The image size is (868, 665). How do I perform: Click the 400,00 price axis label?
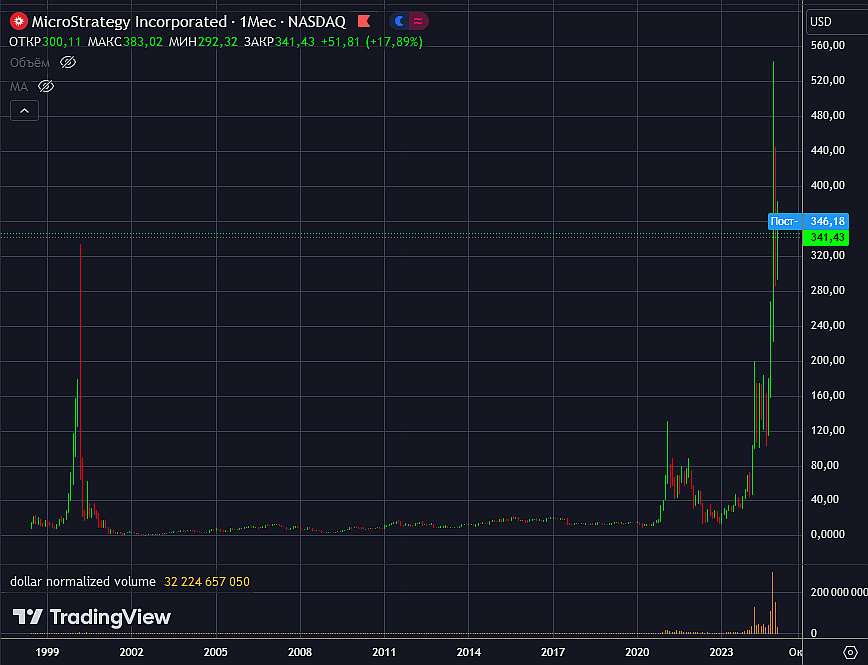pos(828,185)
